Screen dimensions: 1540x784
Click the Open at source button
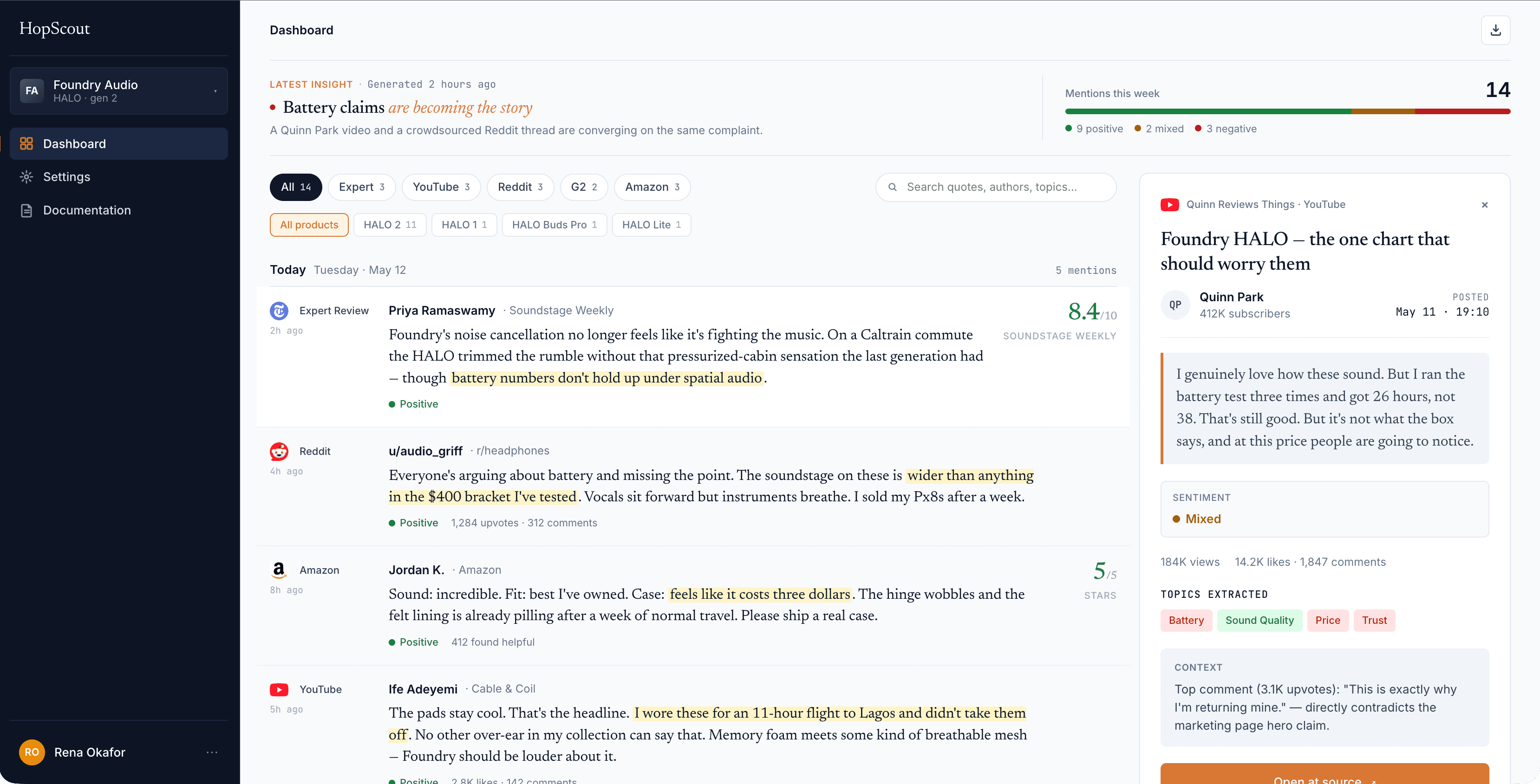pyautogui.click(x=1324, y=774)
